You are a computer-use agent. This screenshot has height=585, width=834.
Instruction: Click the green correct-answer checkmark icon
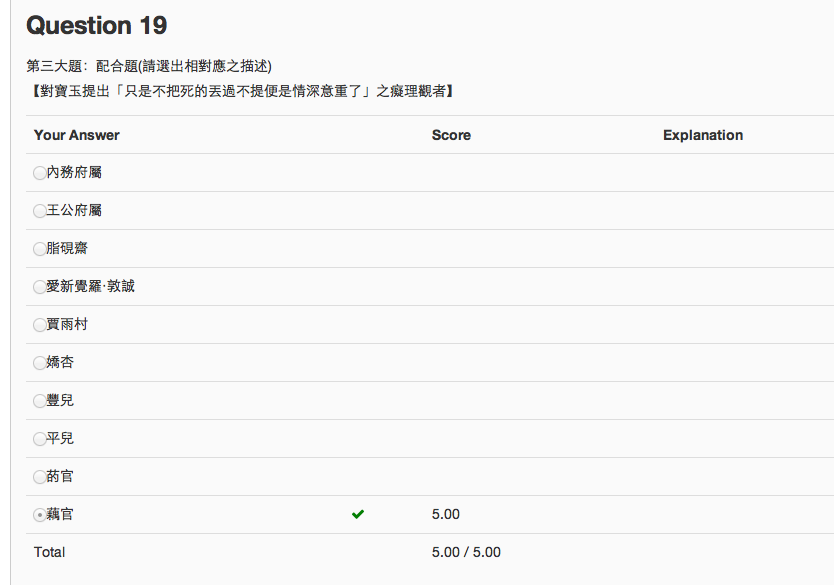[x=358, y=514]
